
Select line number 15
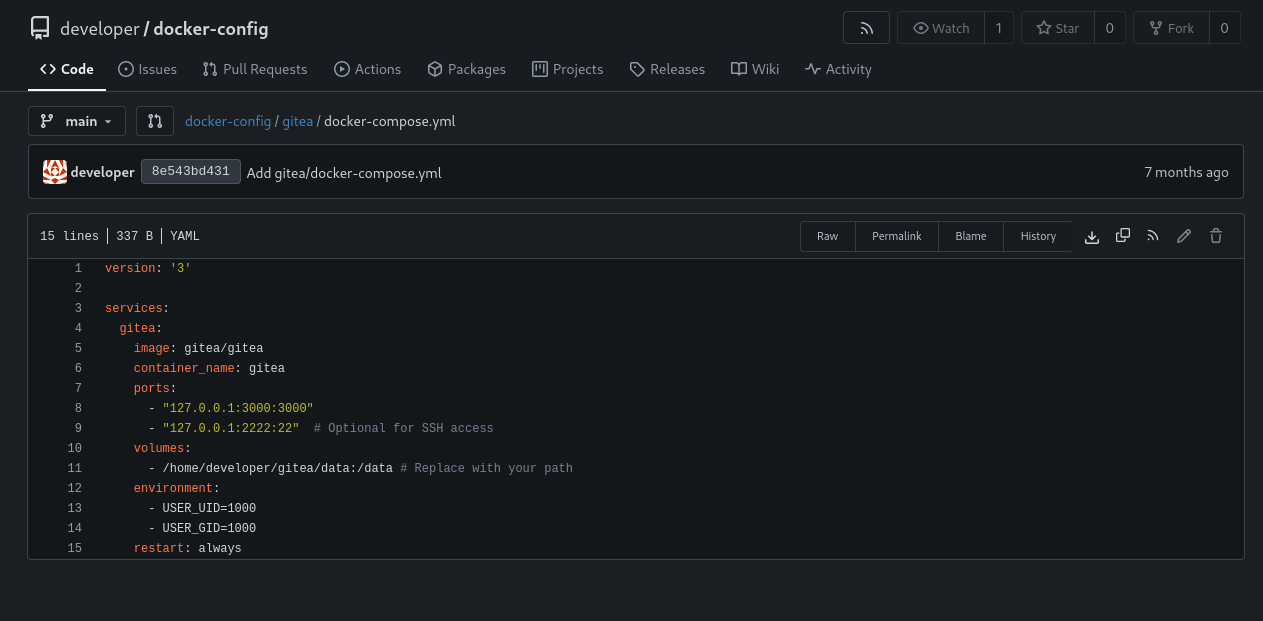[x=75, y=548]
